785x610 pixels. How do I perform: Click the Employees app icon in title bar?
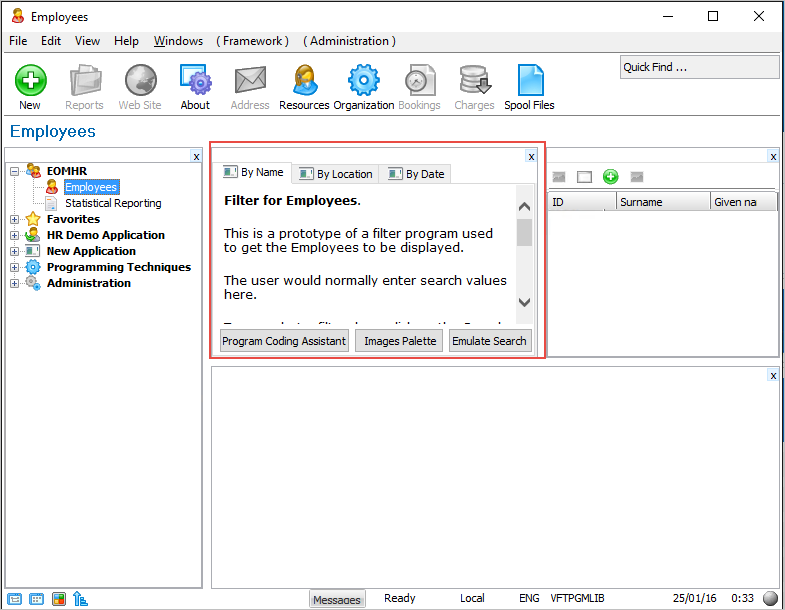click(x=18, y=16)
